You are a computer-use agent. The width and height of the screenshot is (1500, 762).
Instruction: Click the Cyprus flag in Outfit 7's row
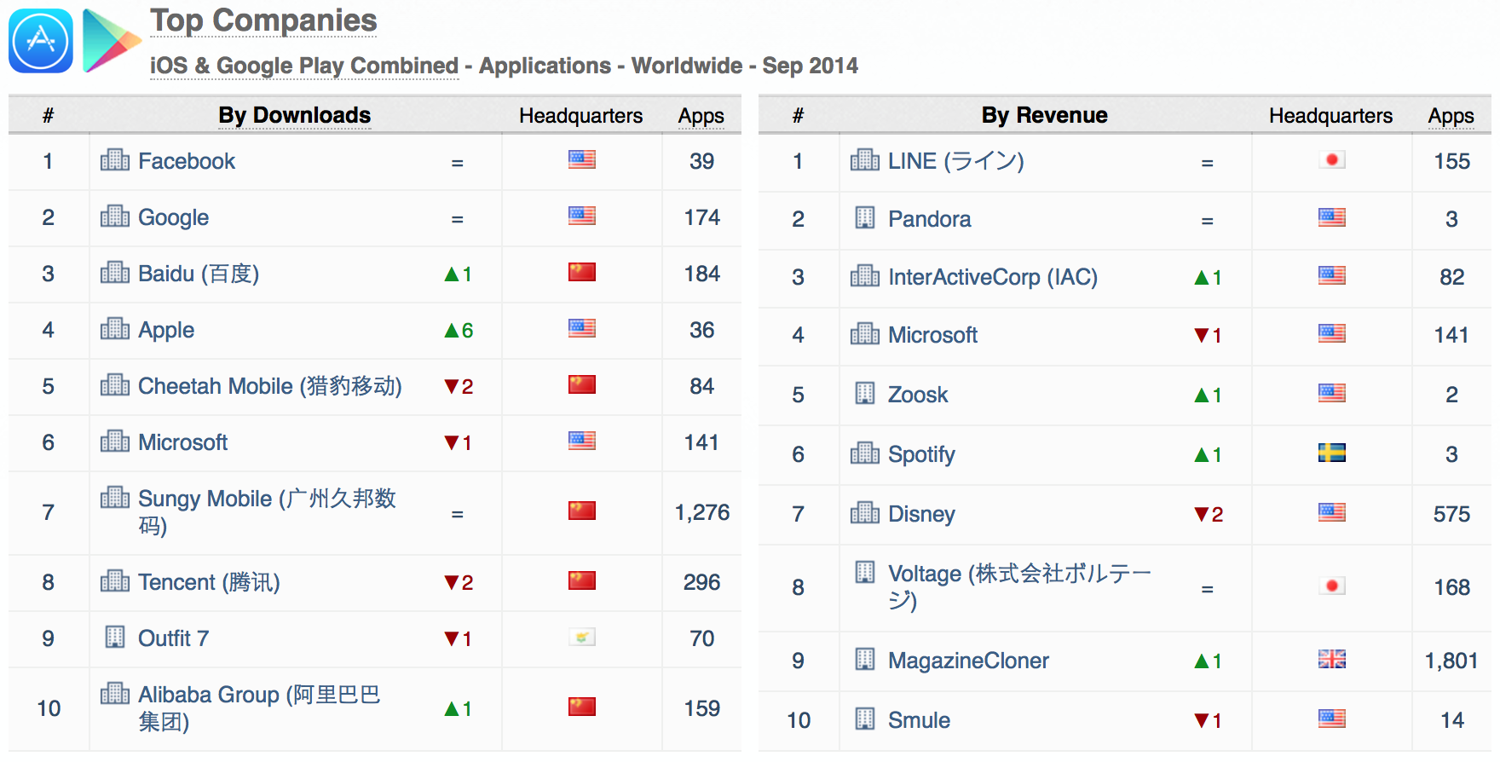[582, 637]
